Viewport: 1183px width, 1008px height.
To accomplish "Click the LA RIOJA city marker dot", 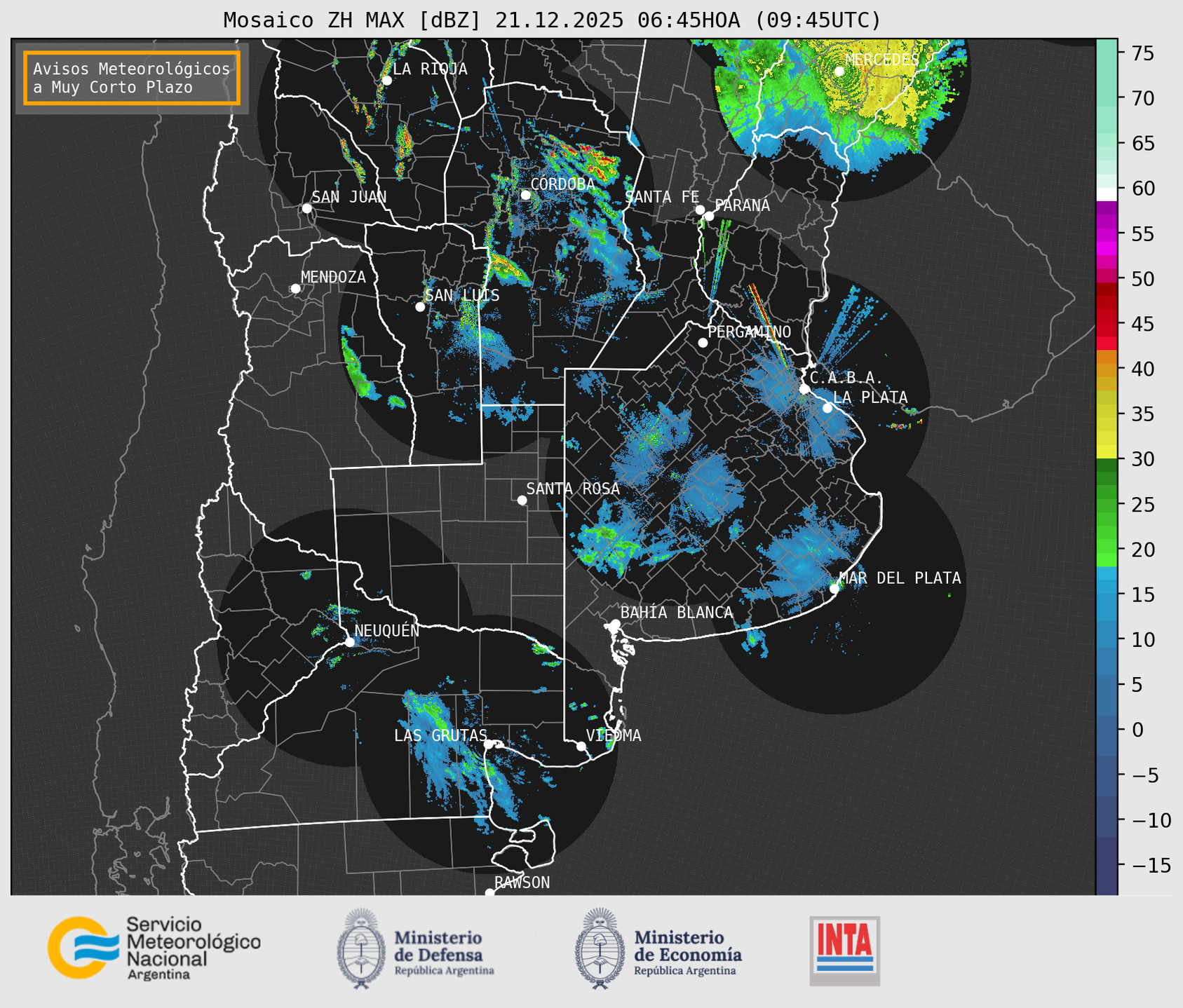I will click(386, 81).
